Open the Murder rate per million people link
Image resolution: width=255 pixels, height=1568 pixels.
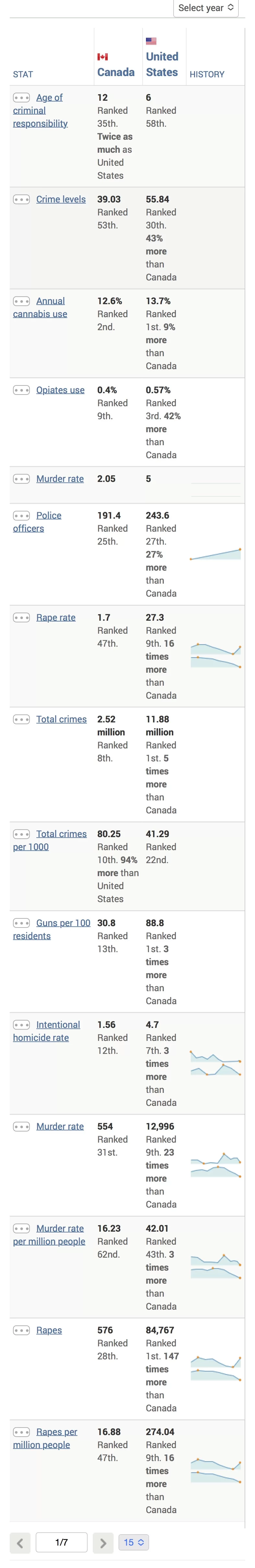click(49, 1235)
